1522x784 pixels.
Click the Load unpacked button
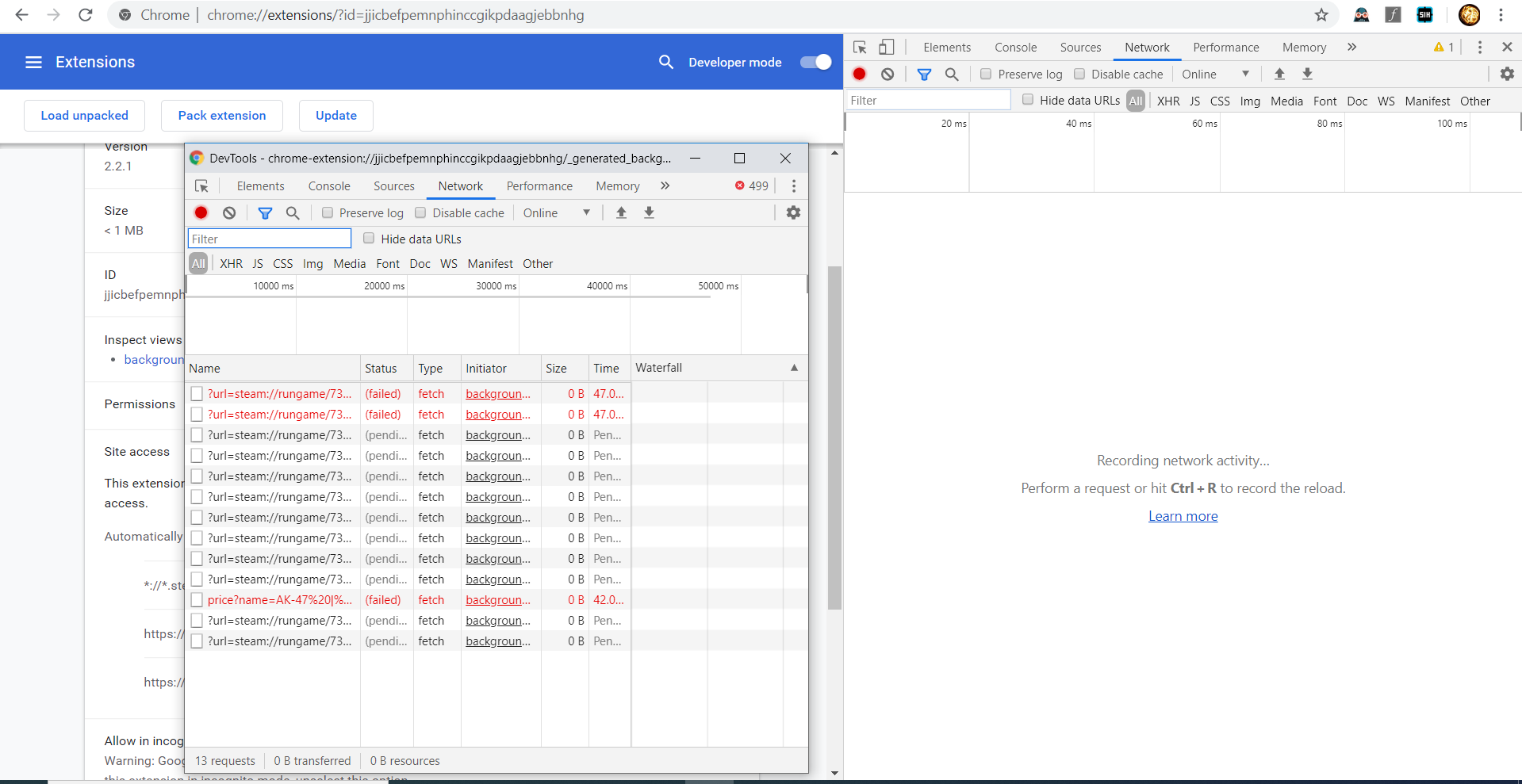tap(84, 115)
